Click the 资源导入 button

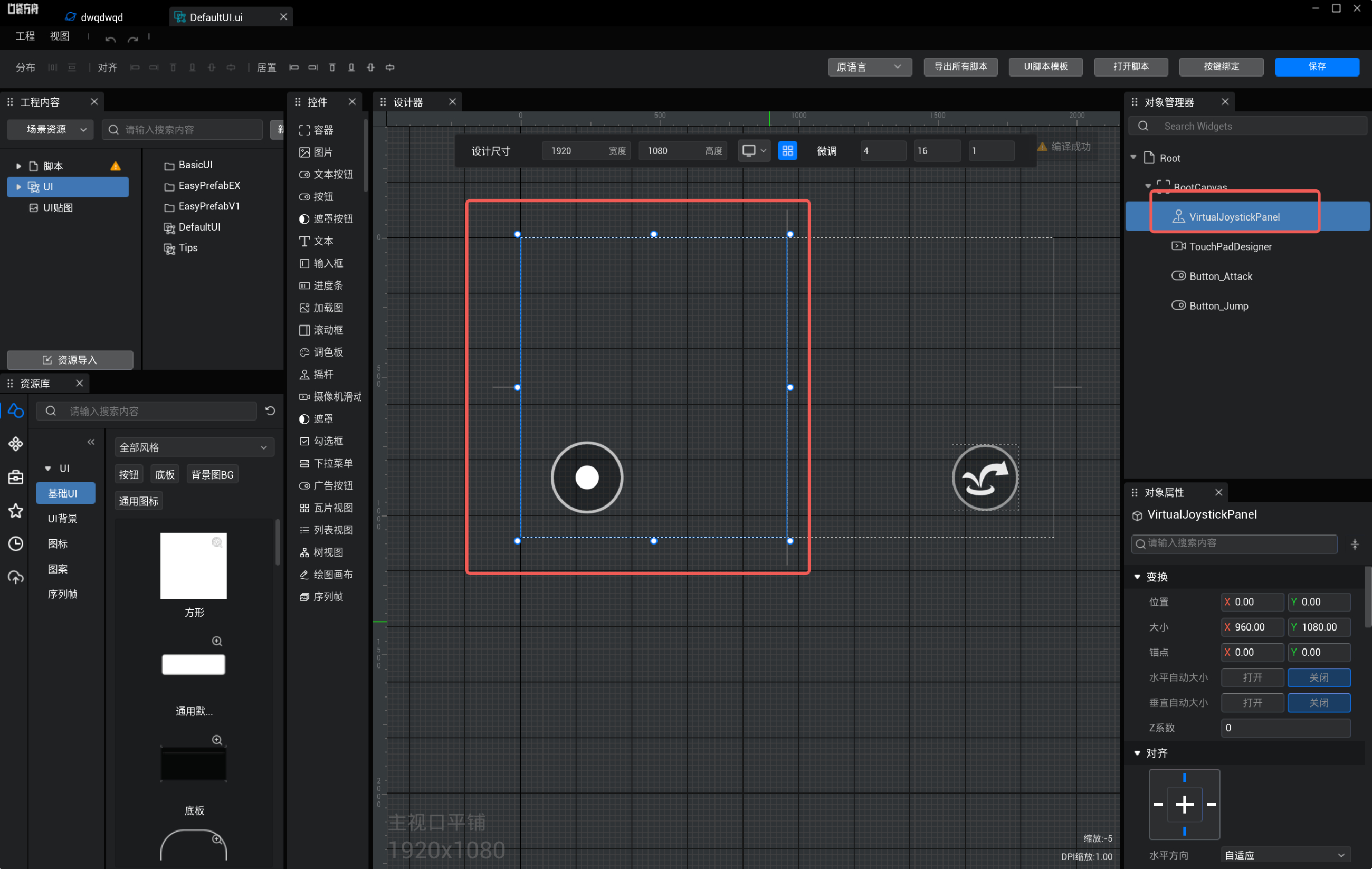70,360
